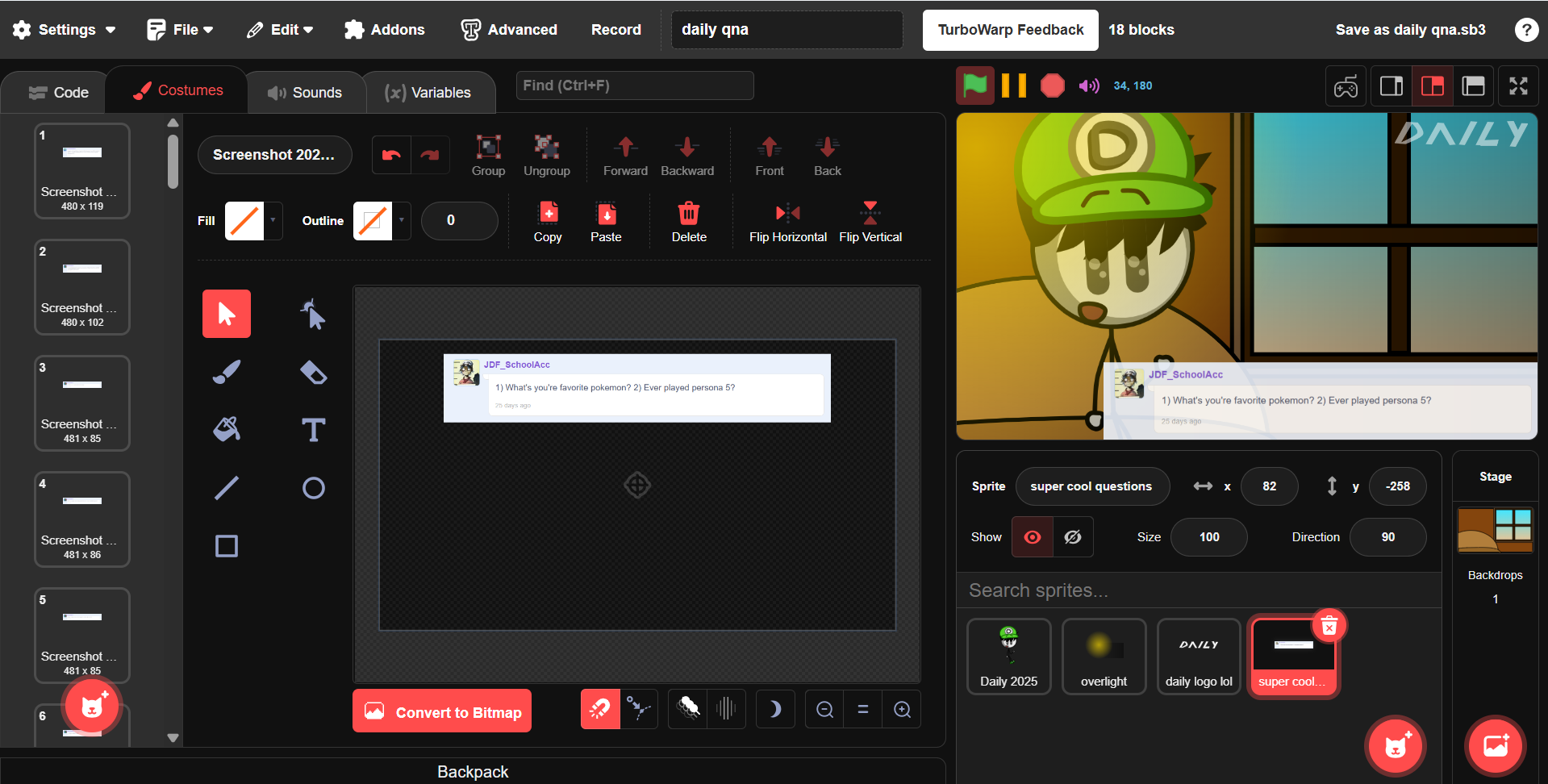1548x784 pixels.
Task: Flip the costume Vertical
Action: click(x=870, y=222)
